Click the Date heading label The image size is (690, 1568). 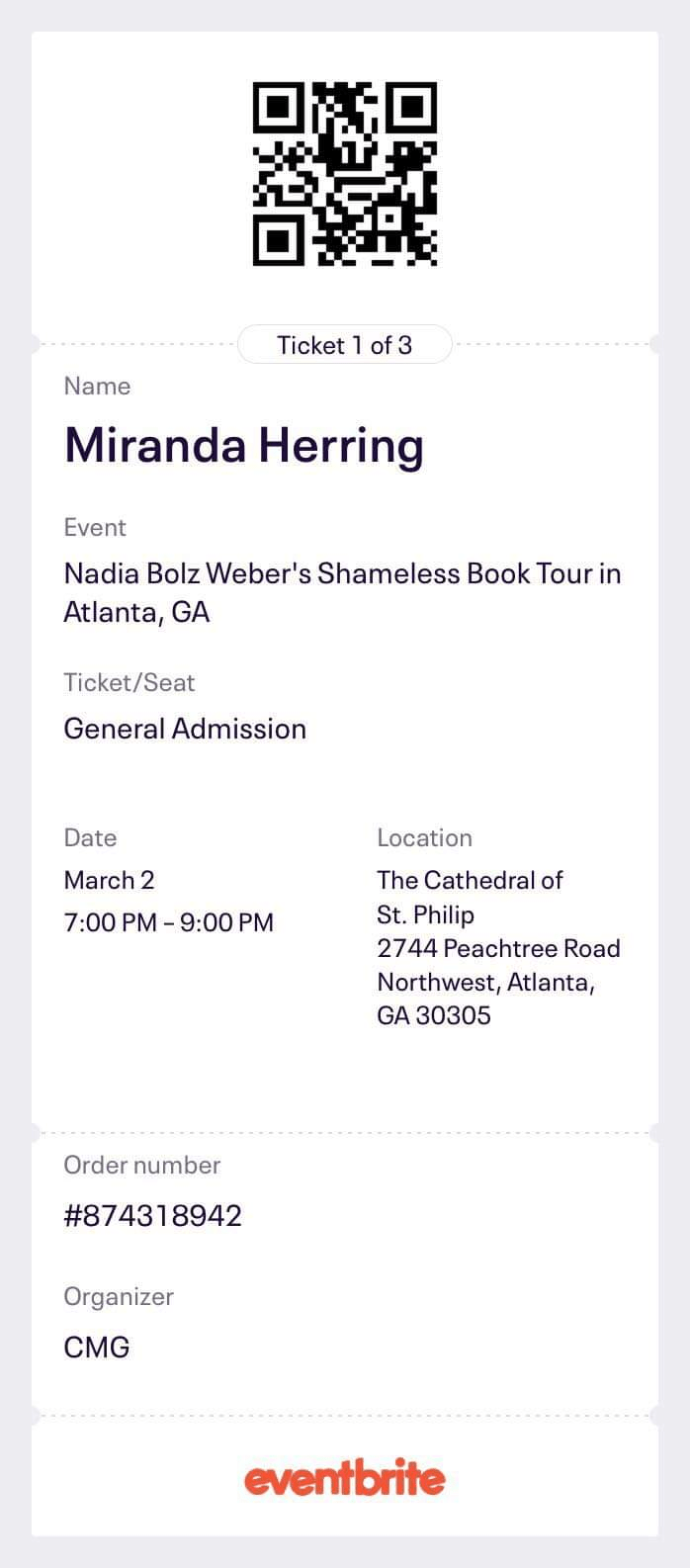point(90,837)
